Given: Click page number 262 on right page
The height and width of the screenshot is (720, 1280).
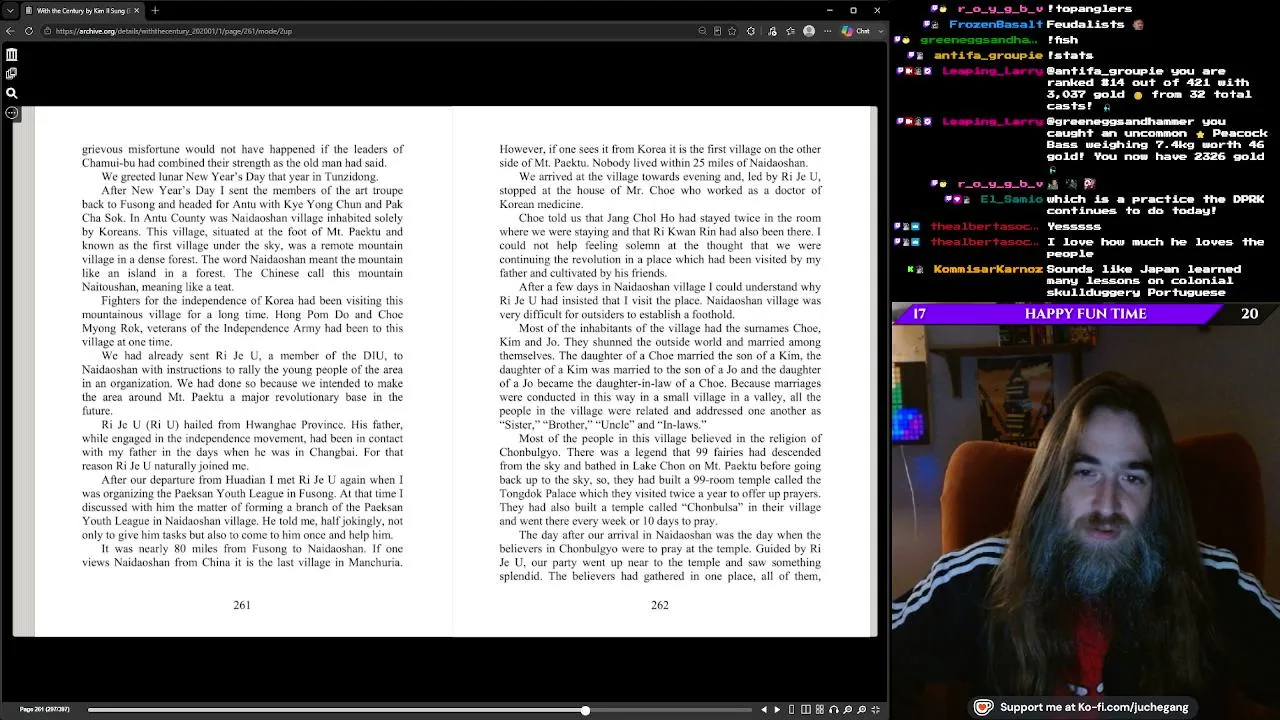Looking at the screenshot, I should tap(659, 605).
